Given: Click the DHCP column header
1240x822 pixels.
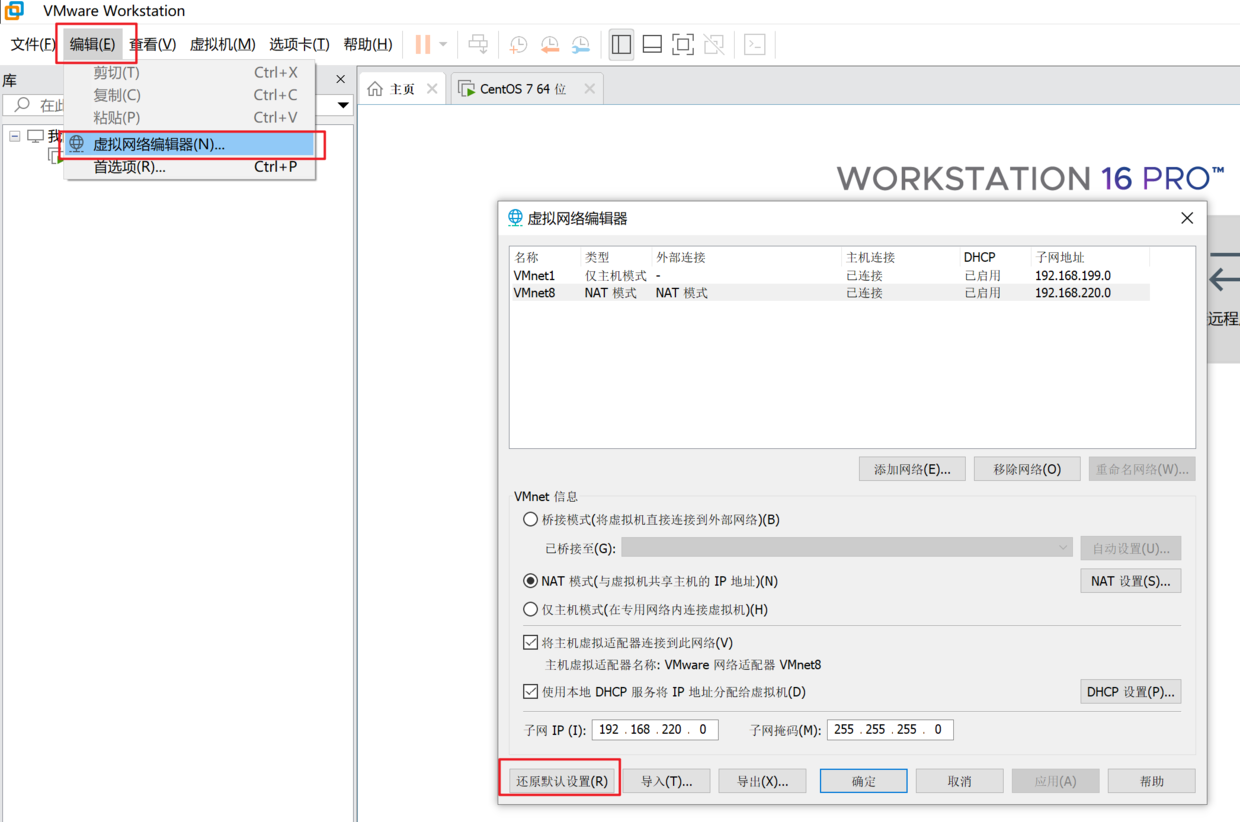Looking at the screenshot, I should click(x=995, y=257).
